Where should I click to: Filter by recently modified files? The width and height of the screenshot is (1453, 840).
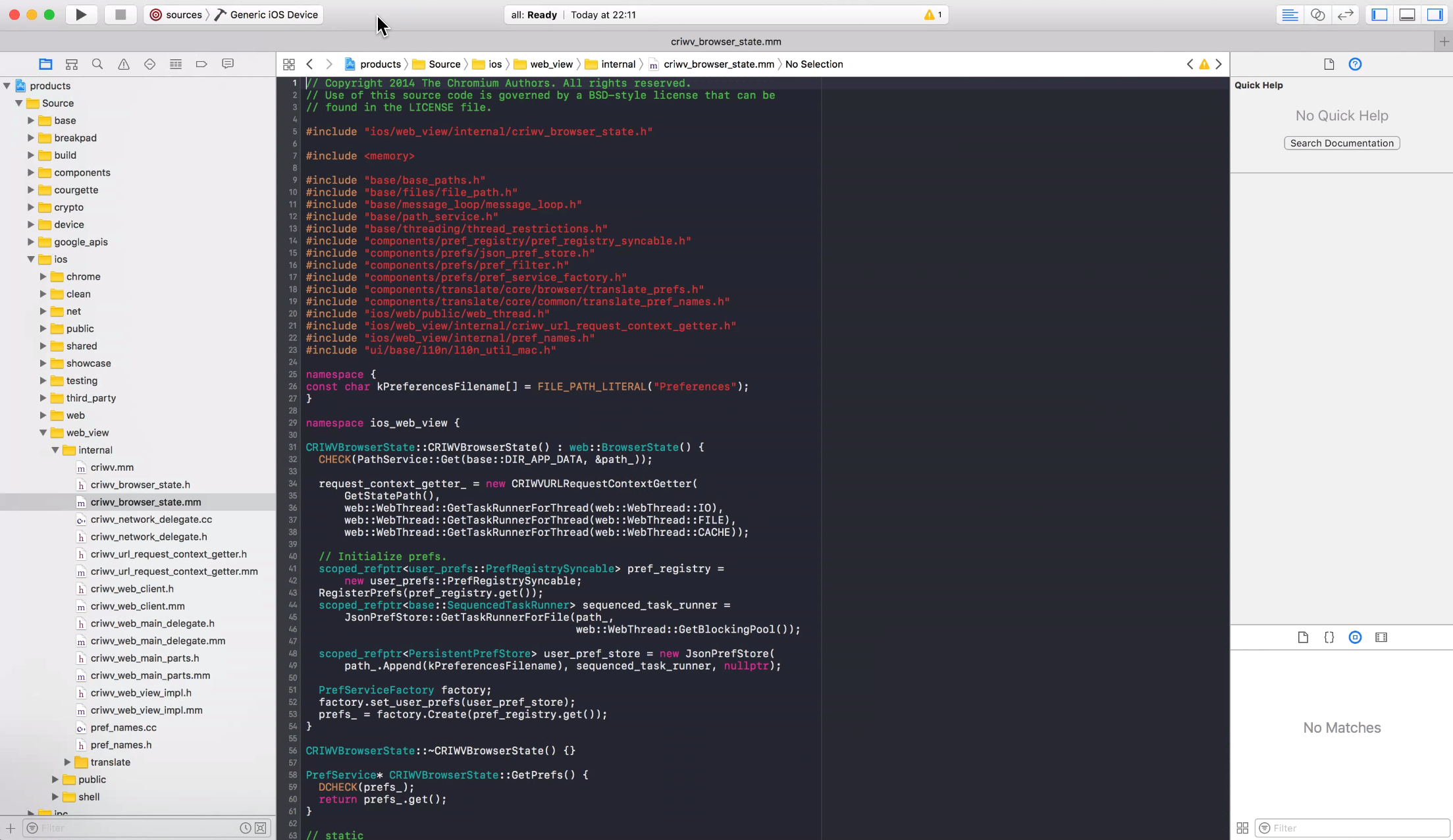pos(246,828)
